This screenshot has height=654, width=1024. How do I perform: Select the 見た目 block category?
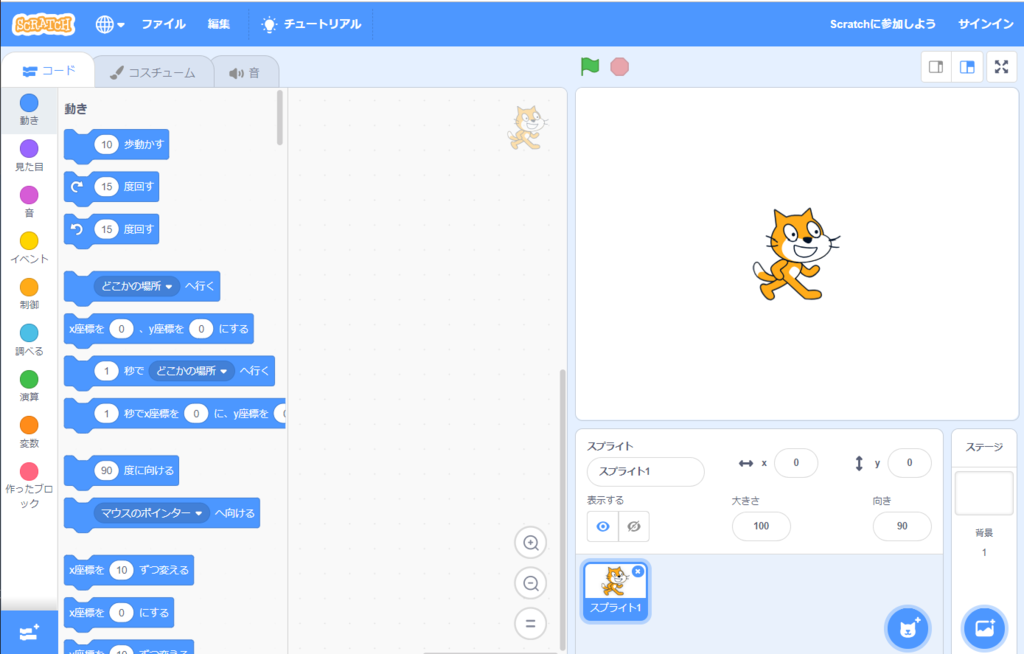tap(29, 156)
